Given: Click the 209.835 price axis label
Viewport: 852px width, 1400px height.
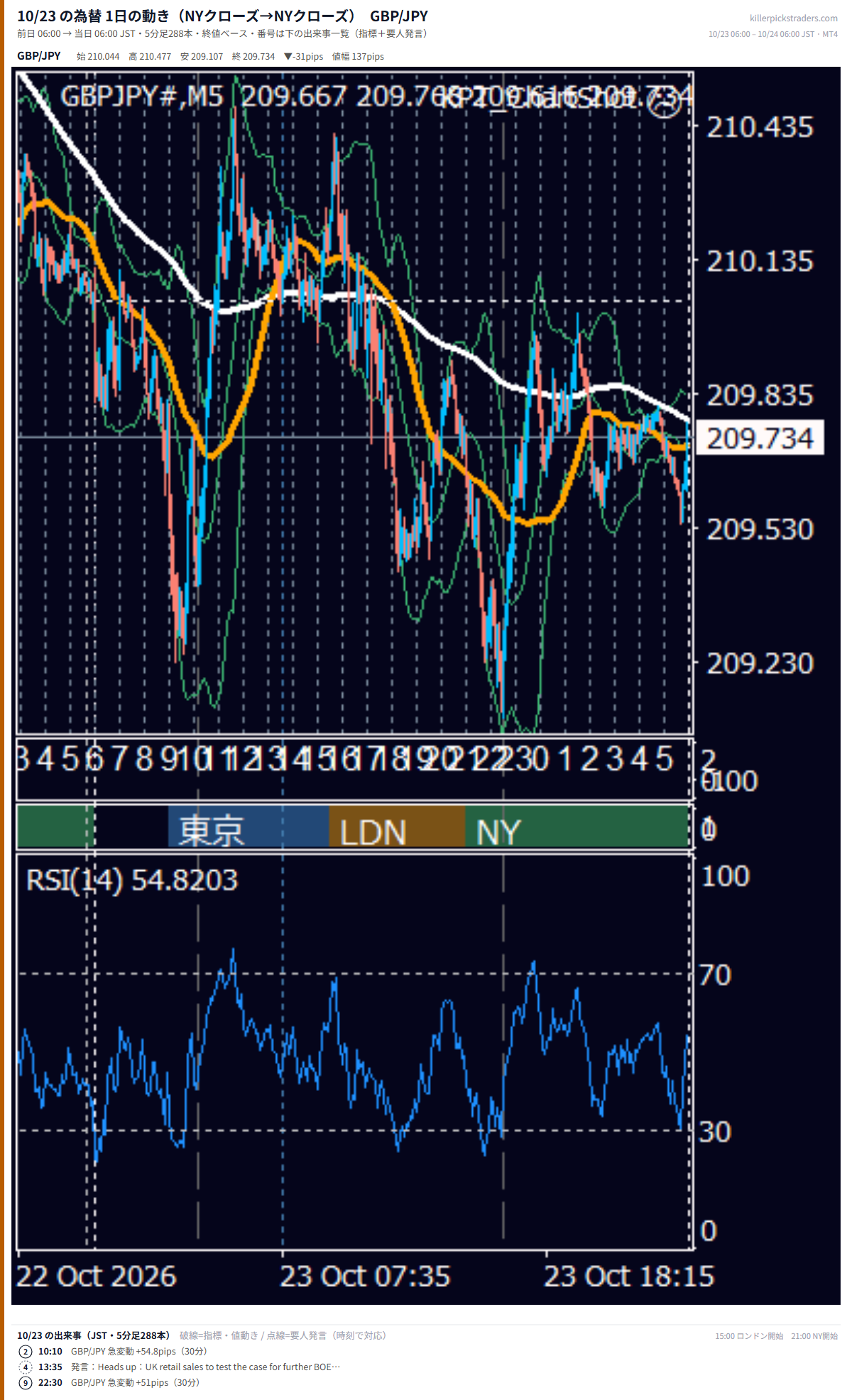Looking at the screenshot, I should [760, 396].
